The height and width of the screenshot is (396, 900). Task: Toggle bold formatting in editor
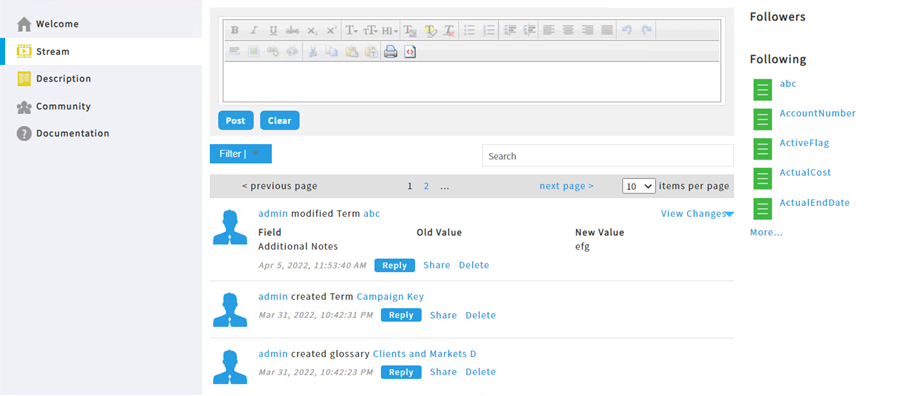pos(234,30)
